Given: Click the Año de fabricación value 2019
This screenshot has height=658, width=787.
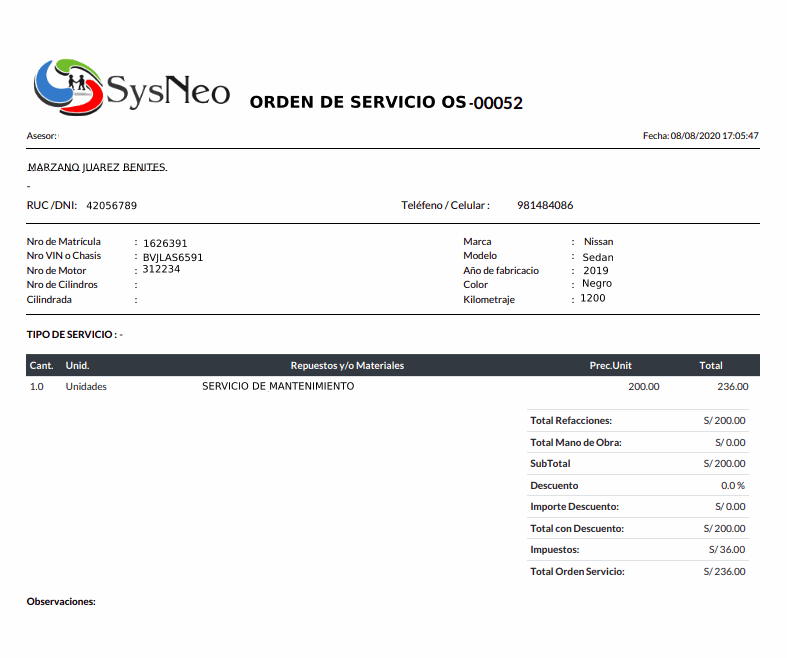Looking at the screenshot, I should [x=596, y=270].
